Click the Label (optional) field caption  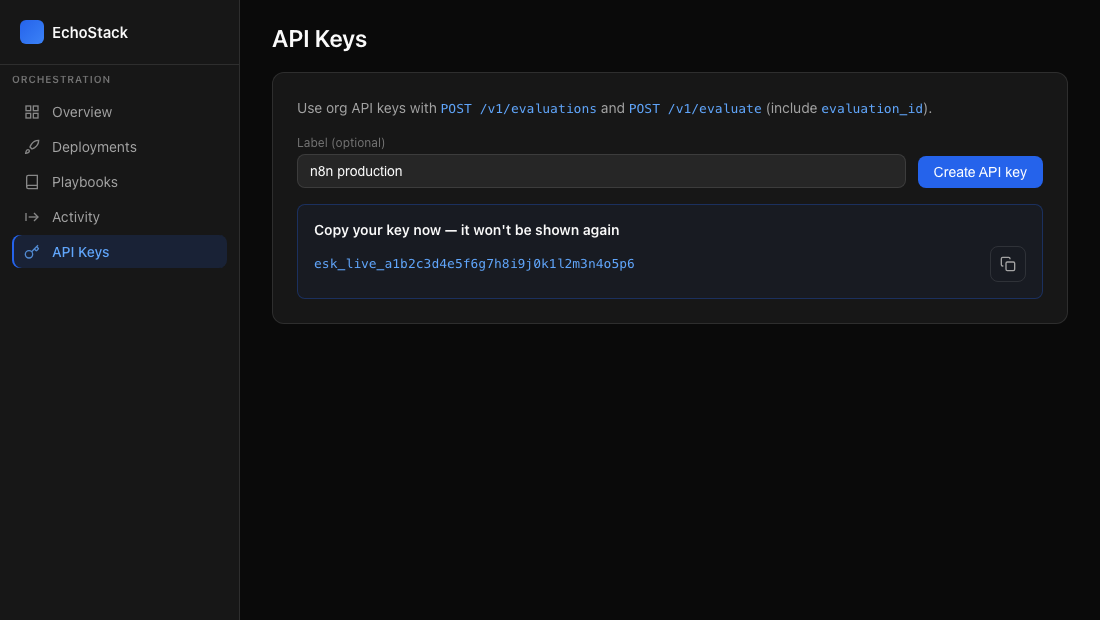click(341, 143)
